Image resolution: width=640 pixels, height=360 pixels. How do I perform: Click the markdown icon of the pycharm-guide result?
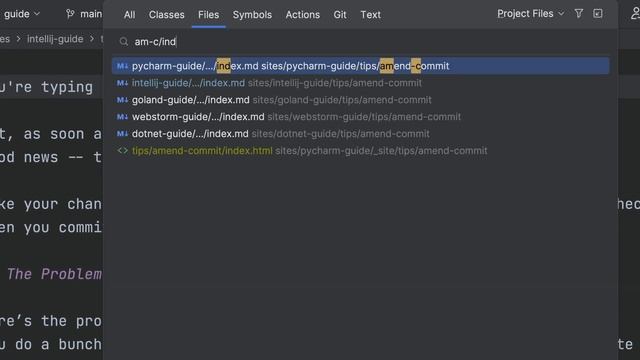click(122, 66)
